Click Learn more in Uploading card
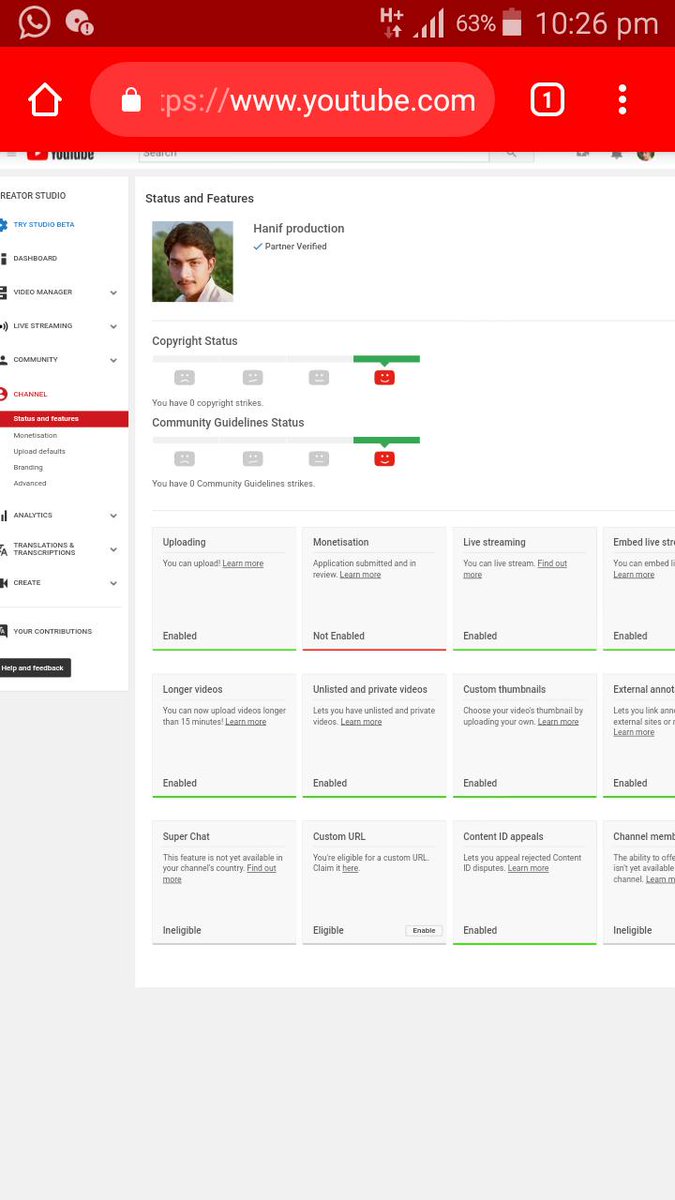 [243, 563]
